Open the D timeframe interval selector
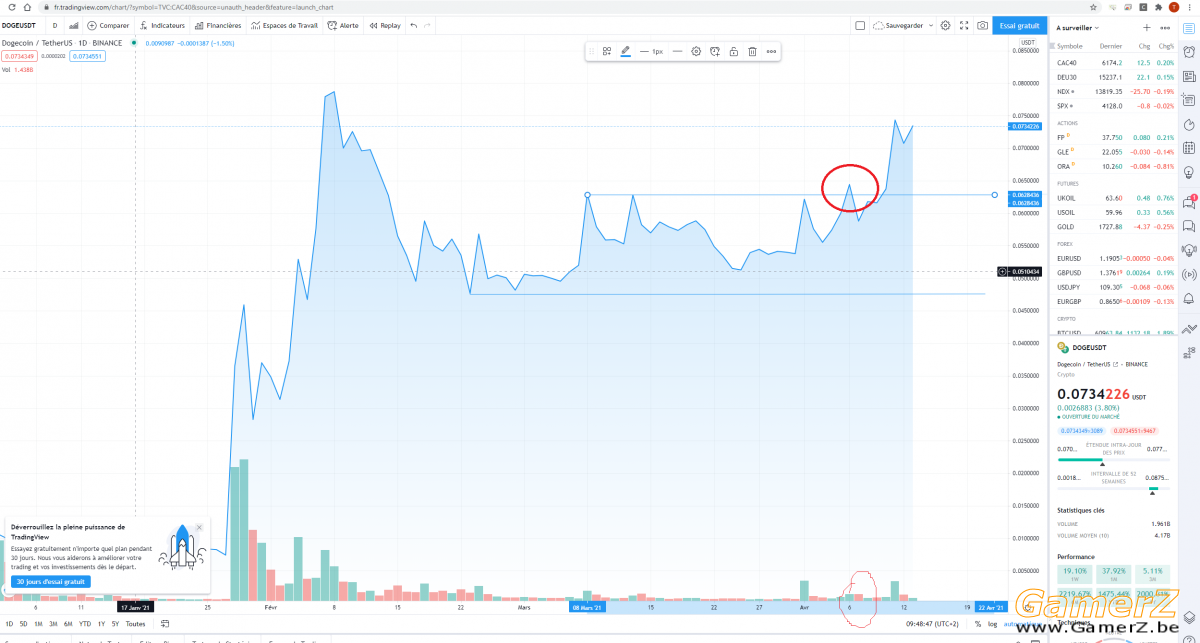1200x643 pixels. click(x=54, y=25)
